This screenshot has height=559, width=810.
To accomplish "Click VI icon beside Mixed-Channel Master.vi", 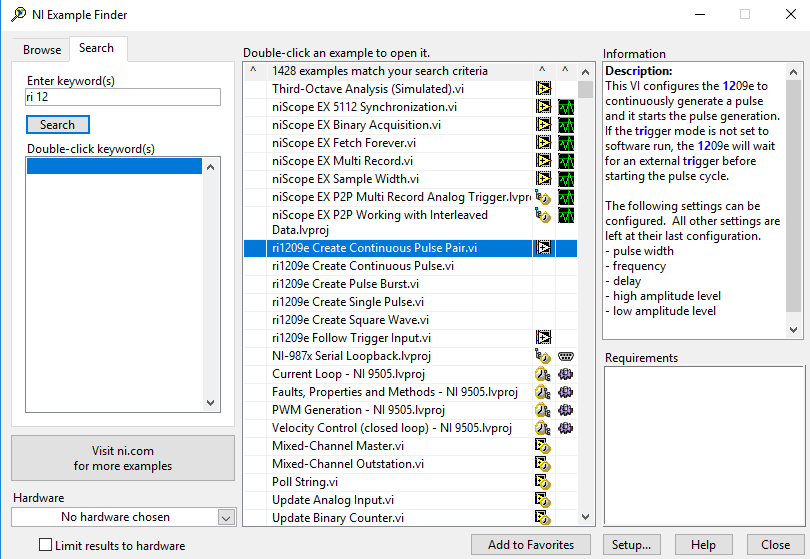I will [543, 446].
